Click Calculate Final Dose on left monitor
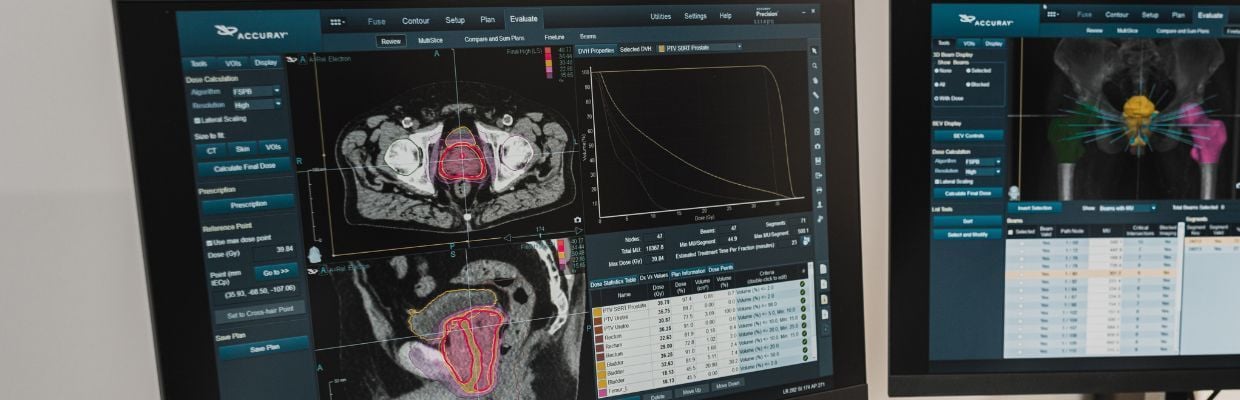 pyautogui.click(x=243, y=168)
